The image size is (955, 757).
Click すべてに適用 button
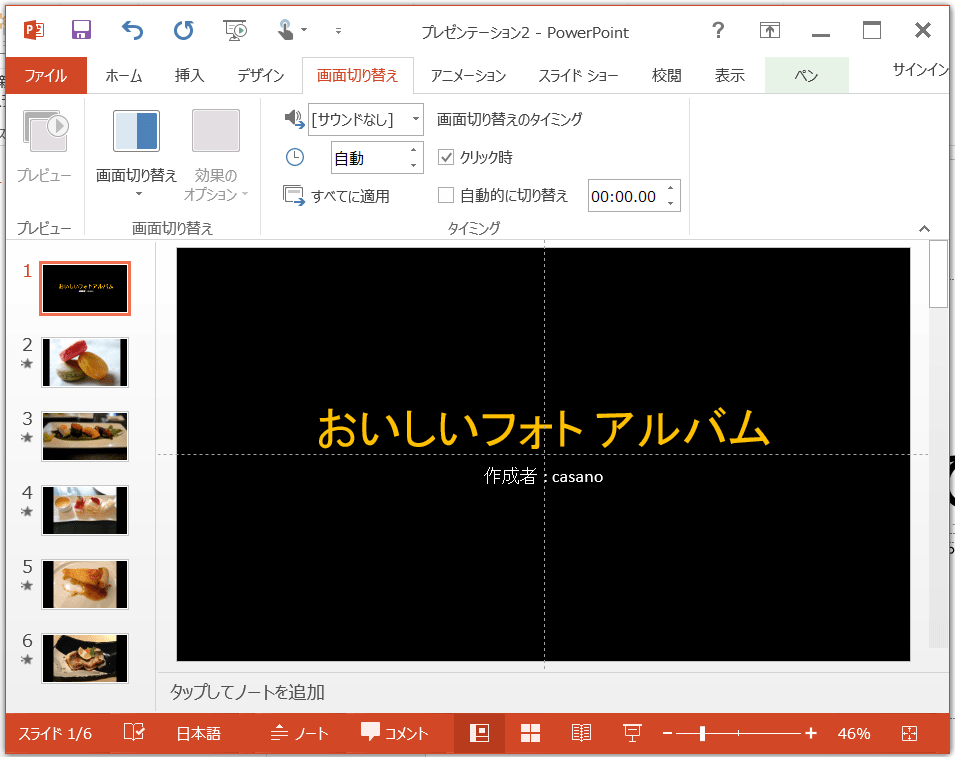click(337, 196)
